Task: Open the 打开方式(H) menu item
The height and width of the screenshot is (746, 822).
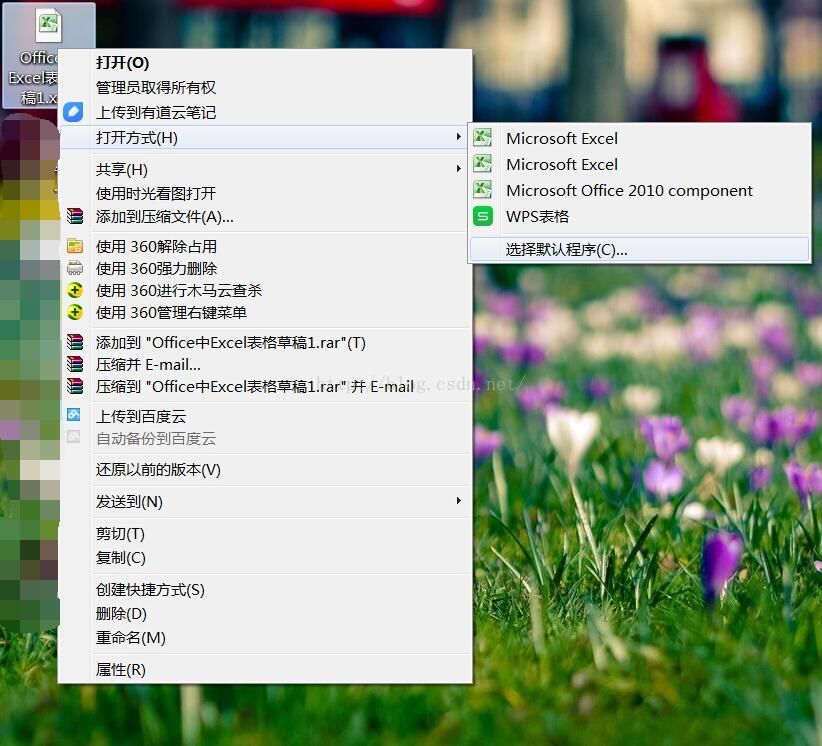Action: pos(266,137)
